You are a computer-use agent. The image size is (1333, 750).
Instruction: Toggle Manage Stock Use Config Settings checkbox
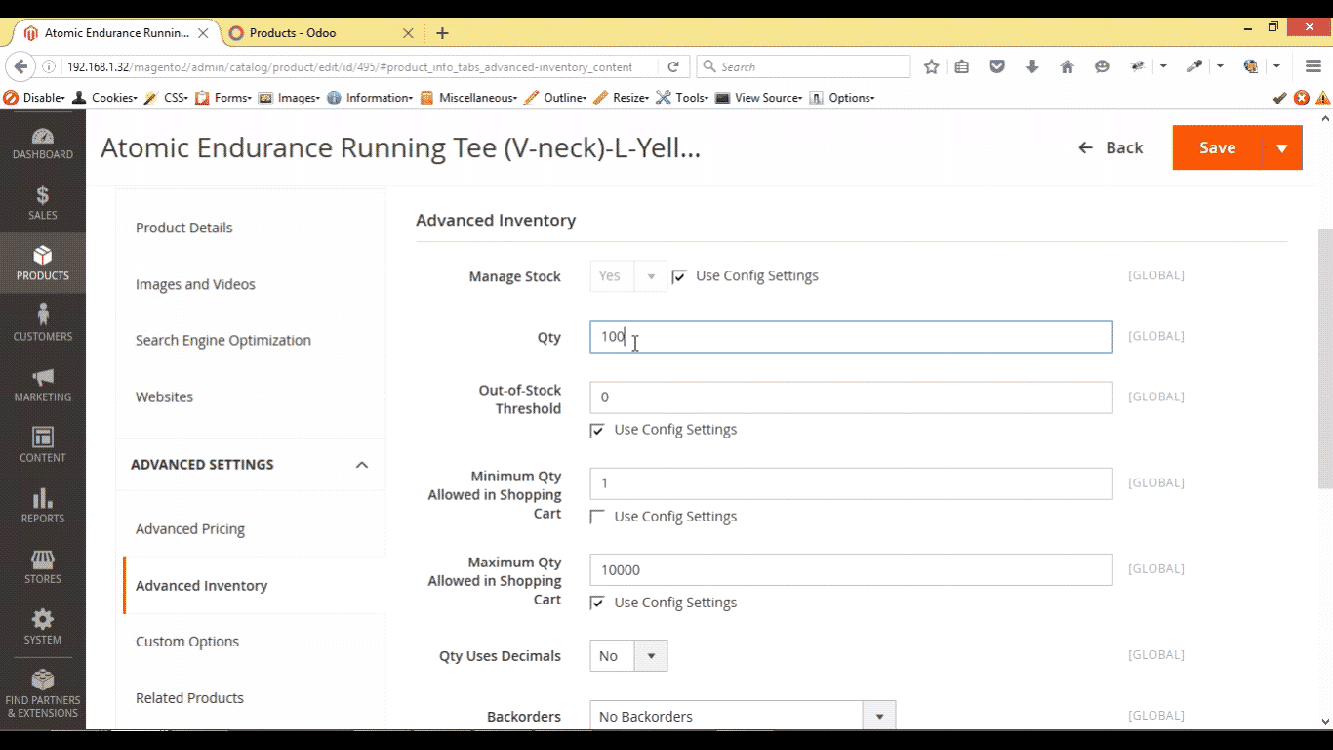pyautogui.click(x=679, y=277)
